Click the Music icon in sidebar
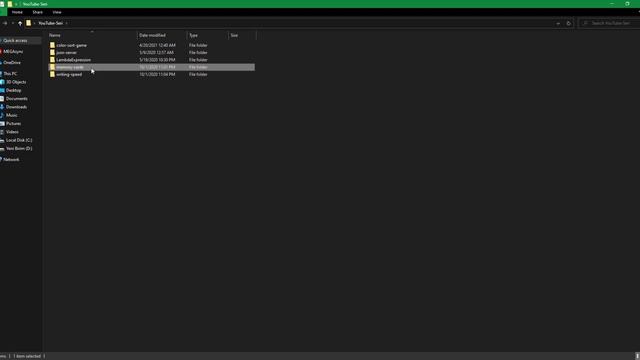This screenshot has height=360, width=640. pos(2,116)
